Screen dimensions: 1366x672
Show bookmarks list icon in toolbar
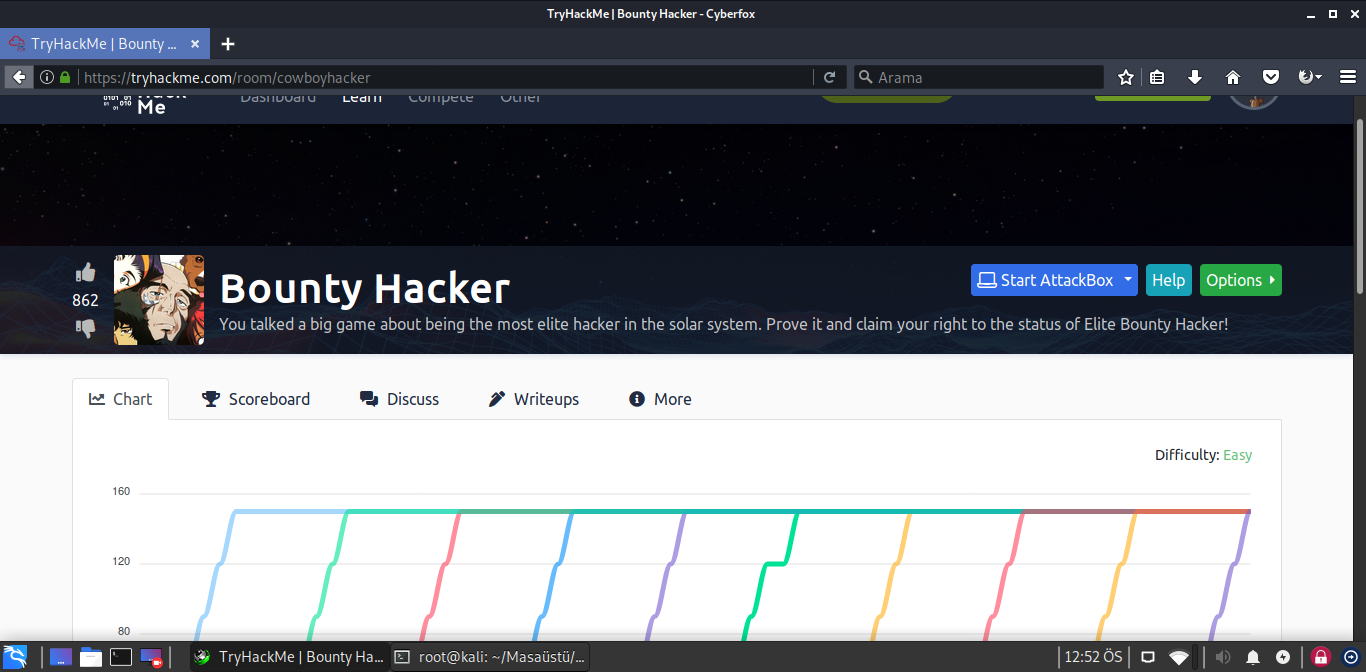point(1157,77)
